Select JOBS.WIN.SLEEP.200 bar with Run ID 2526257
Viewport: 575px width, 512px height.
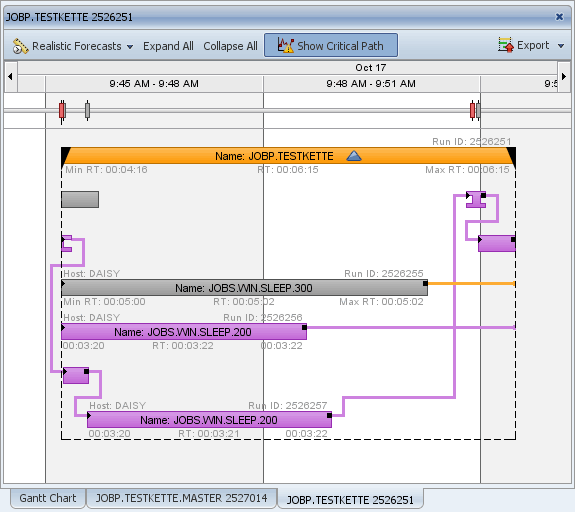coord(209,420)
